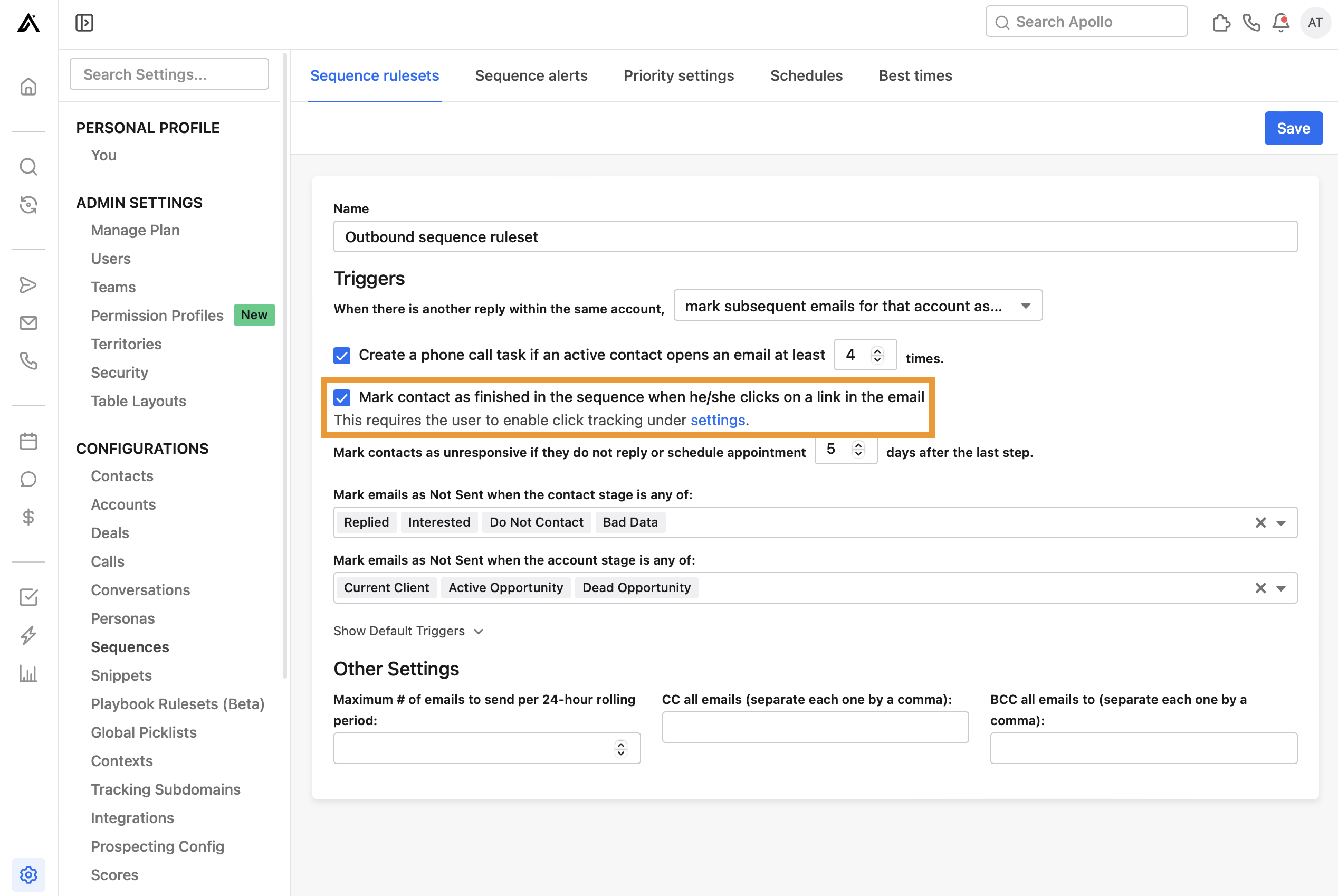Click the ruleset Name input field
This screenshot has height=896, width=1338.
click(x=815, y=236)
